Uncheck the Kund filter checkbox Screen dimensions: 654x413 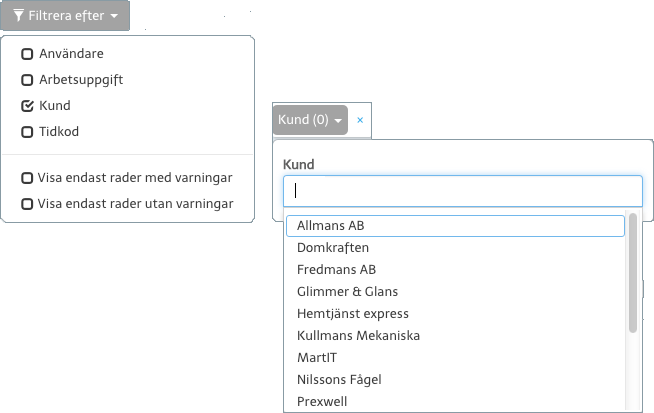click(x=27, y=105)
